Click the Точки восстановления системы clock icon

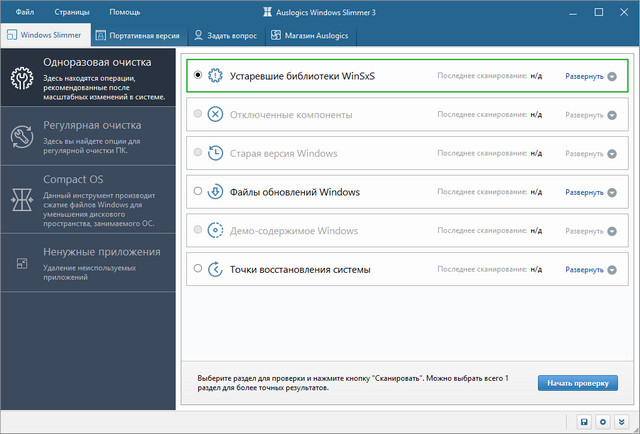[216, 269]
